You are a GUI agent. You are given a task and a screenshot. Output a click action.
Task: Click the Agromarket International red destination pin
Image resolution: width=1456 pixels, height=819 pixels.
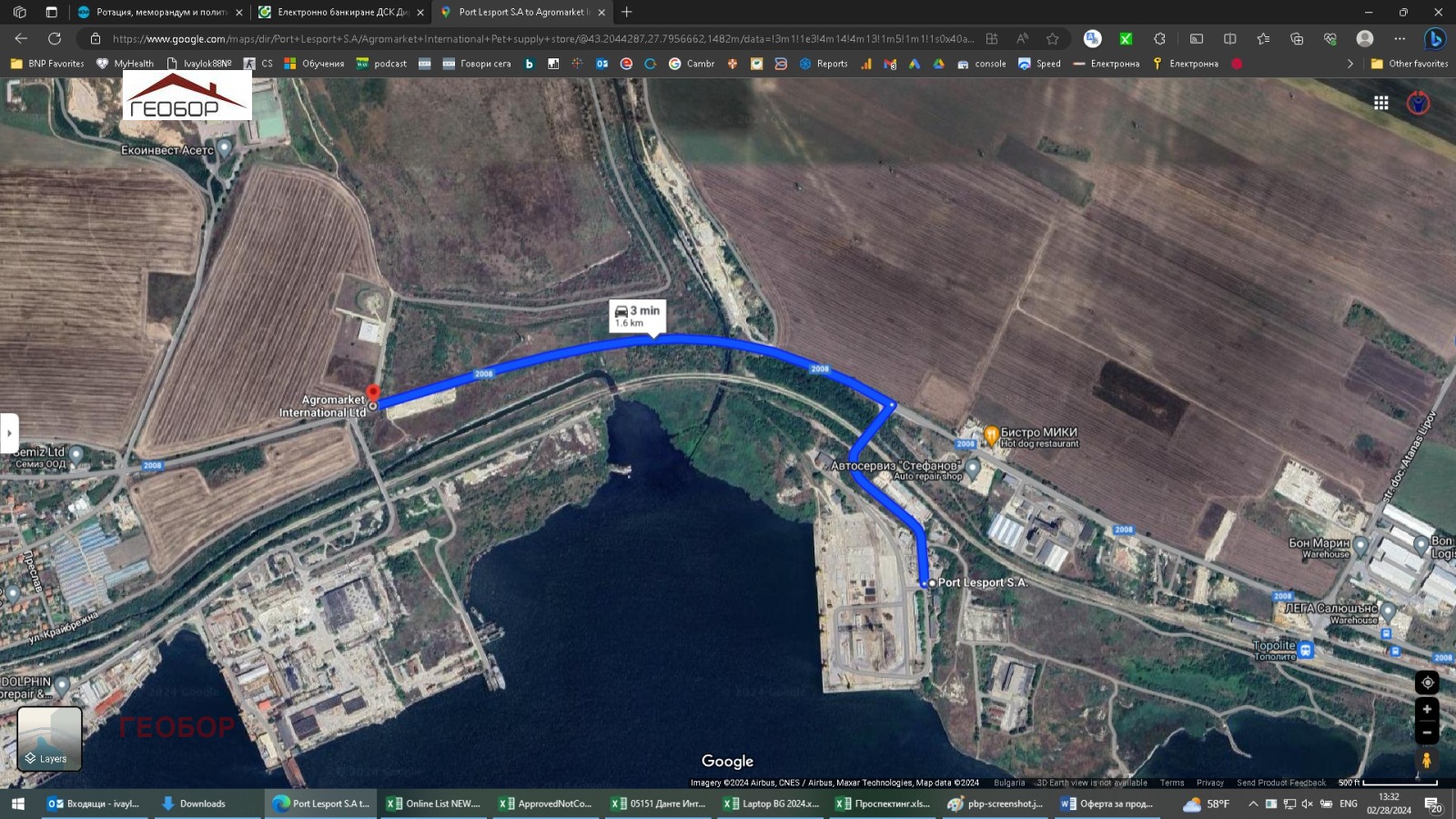point(372,394)
